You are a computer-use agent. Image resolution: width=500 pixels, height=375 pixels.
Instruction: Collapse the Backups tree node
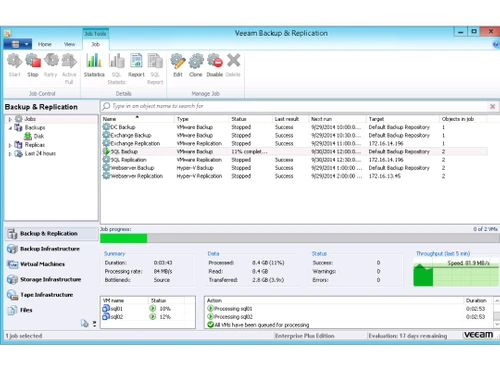pos(10,128)
